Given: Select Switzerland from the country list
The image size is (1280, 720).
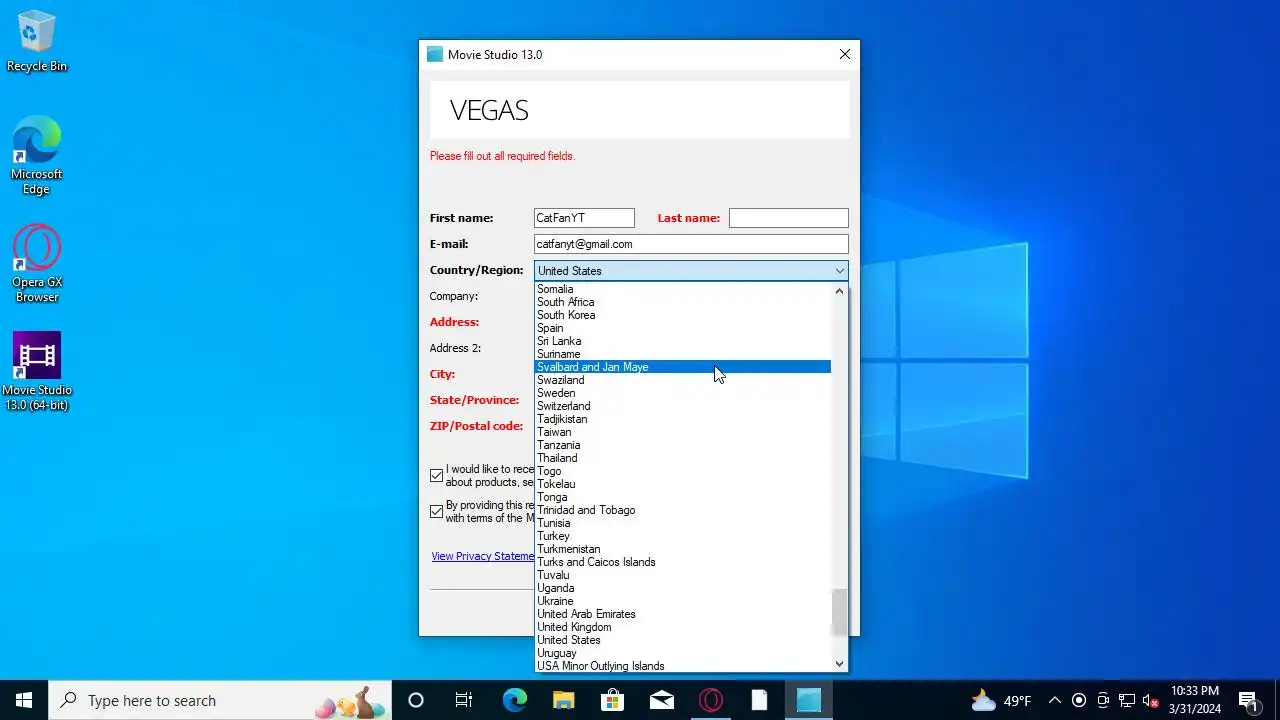Looking at the screenshot, I should pos(683,406).
